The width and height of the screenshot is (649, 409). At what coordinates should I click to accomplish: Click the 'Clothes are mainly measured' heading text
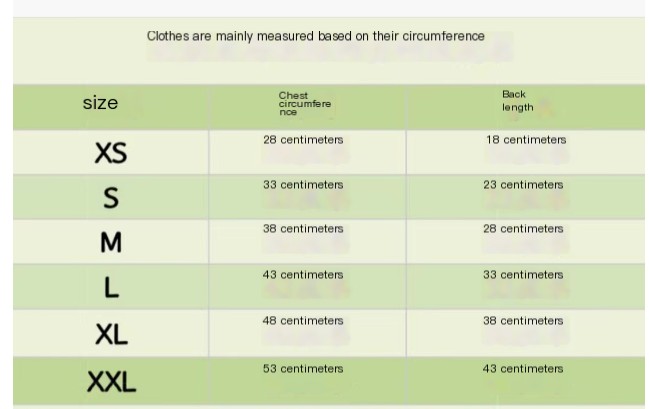[x=316, y=36]
